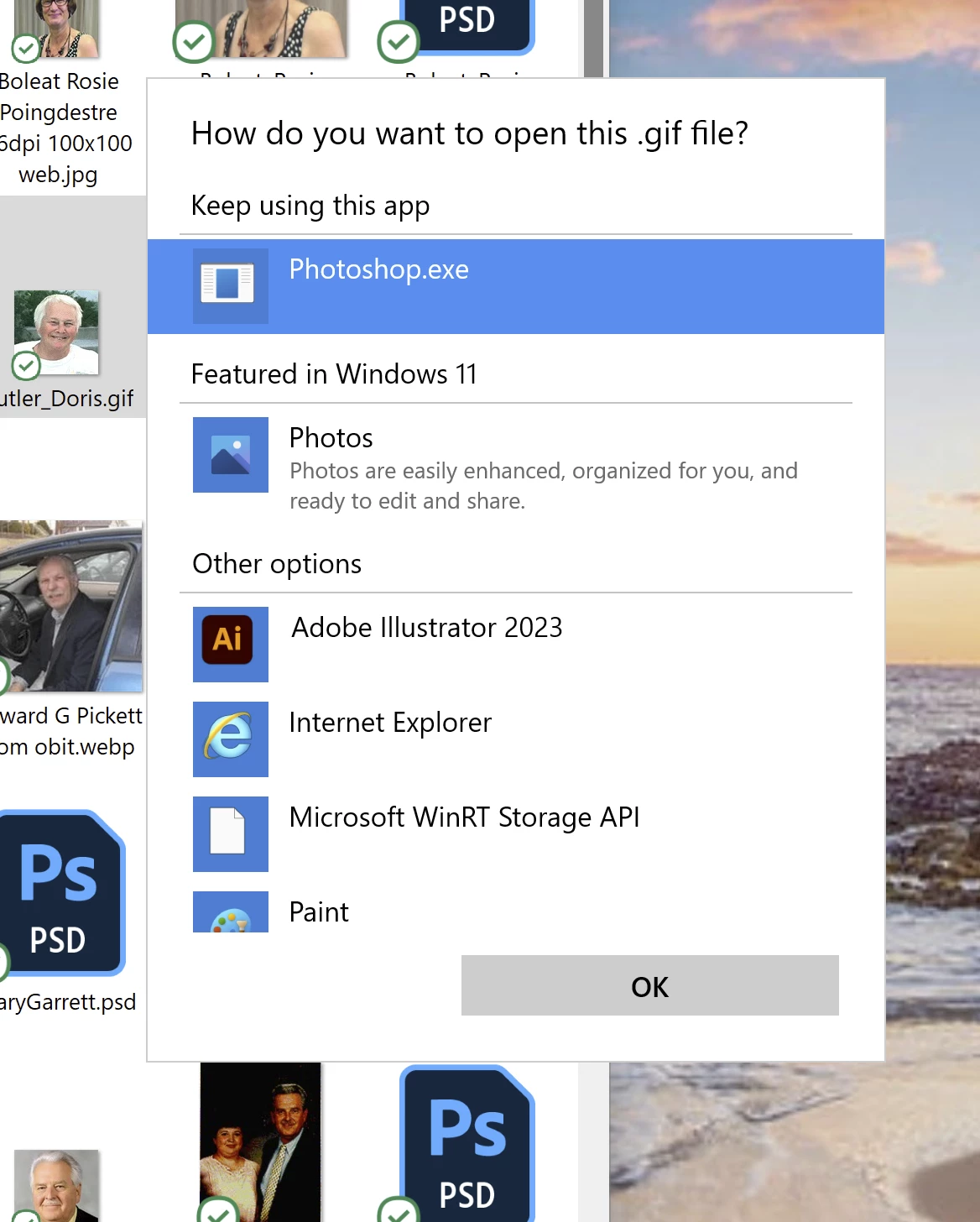Choose Photos as the opening app
980x1222 pixels.
(x=516, y=467)
